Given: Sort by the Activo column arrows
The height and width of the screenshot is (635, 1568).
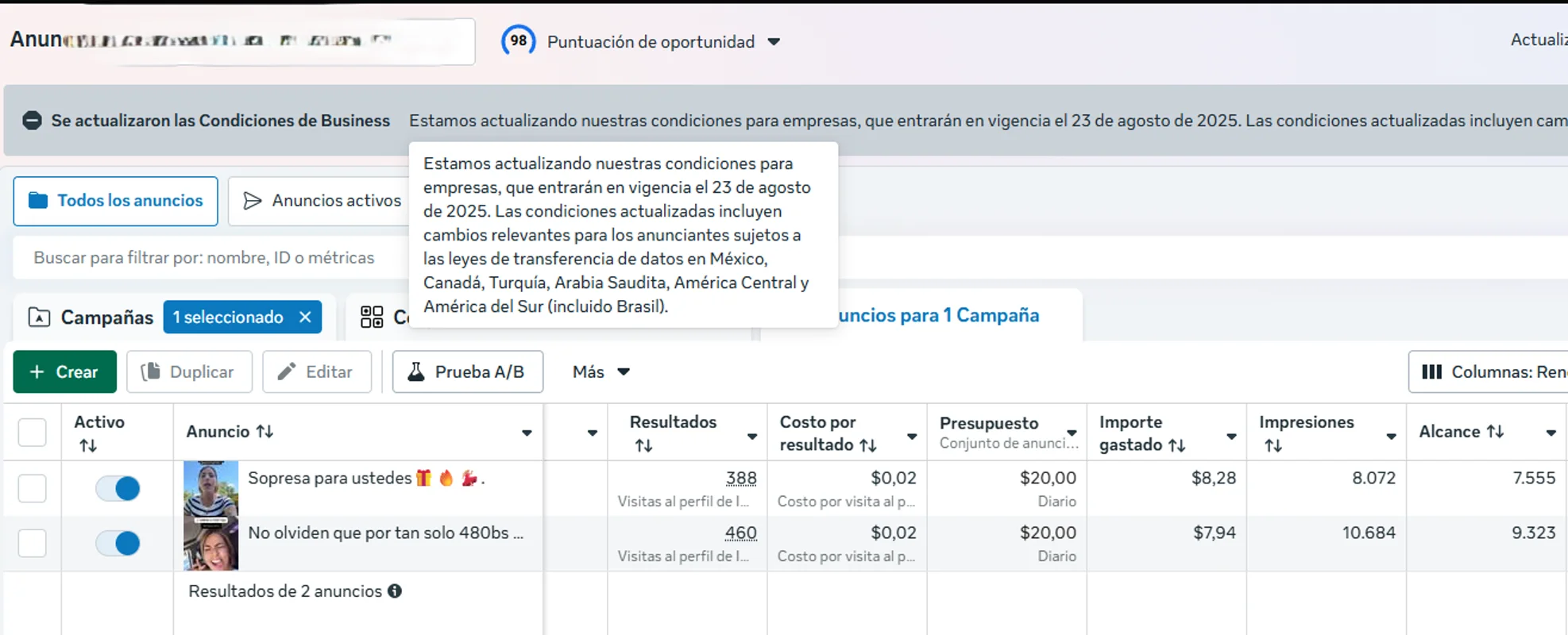Looking at the screenshot, I should click(x=88, y=446).
